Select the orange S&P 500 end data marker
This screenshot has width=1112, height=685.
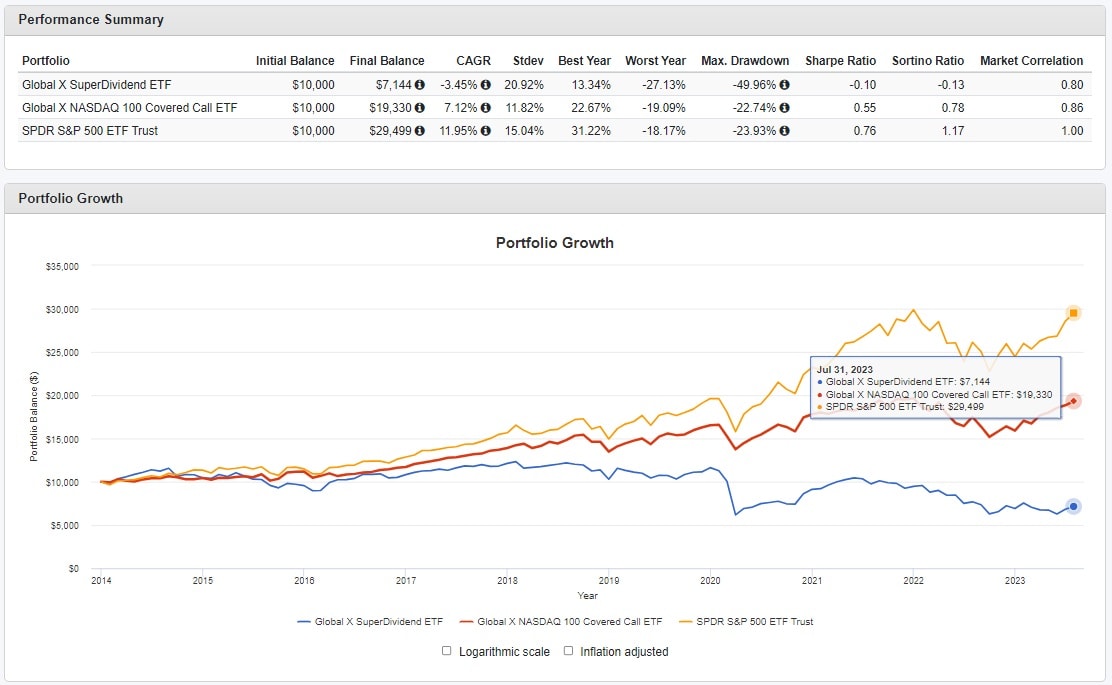tap(1073, 313)
